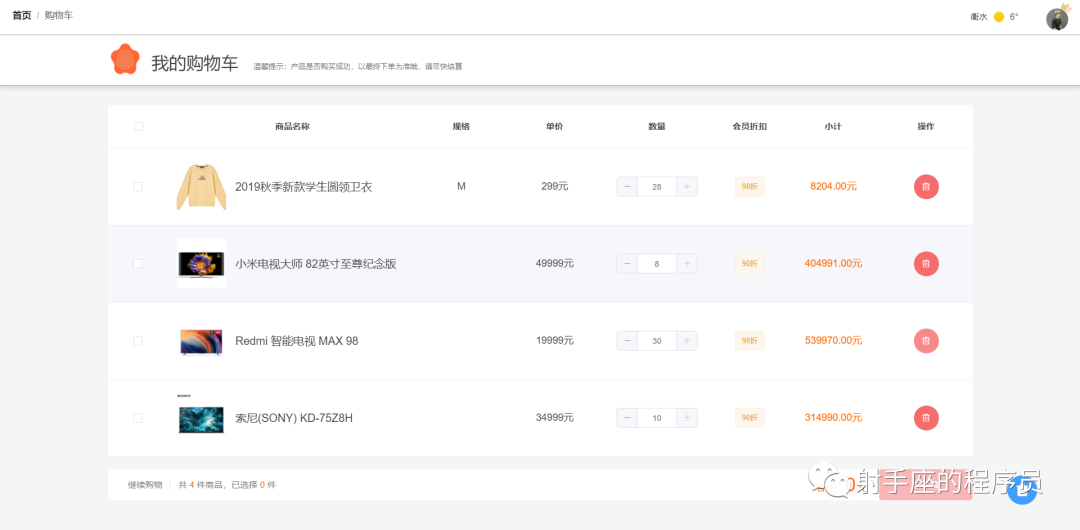Image resolution: width=1080 pixels, height=530 pixels.
Task: Click the size M specification cell
Action: 461,186
